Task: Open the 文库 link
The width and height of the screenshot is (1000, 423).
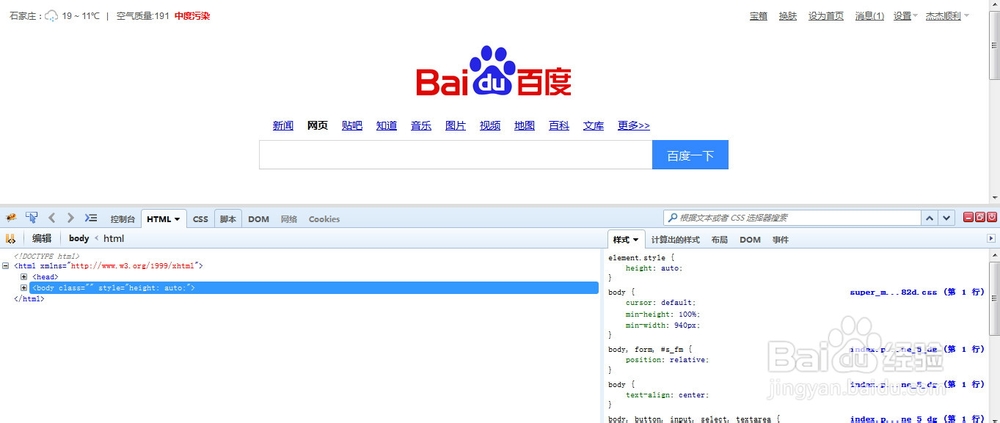Action: 593,126
